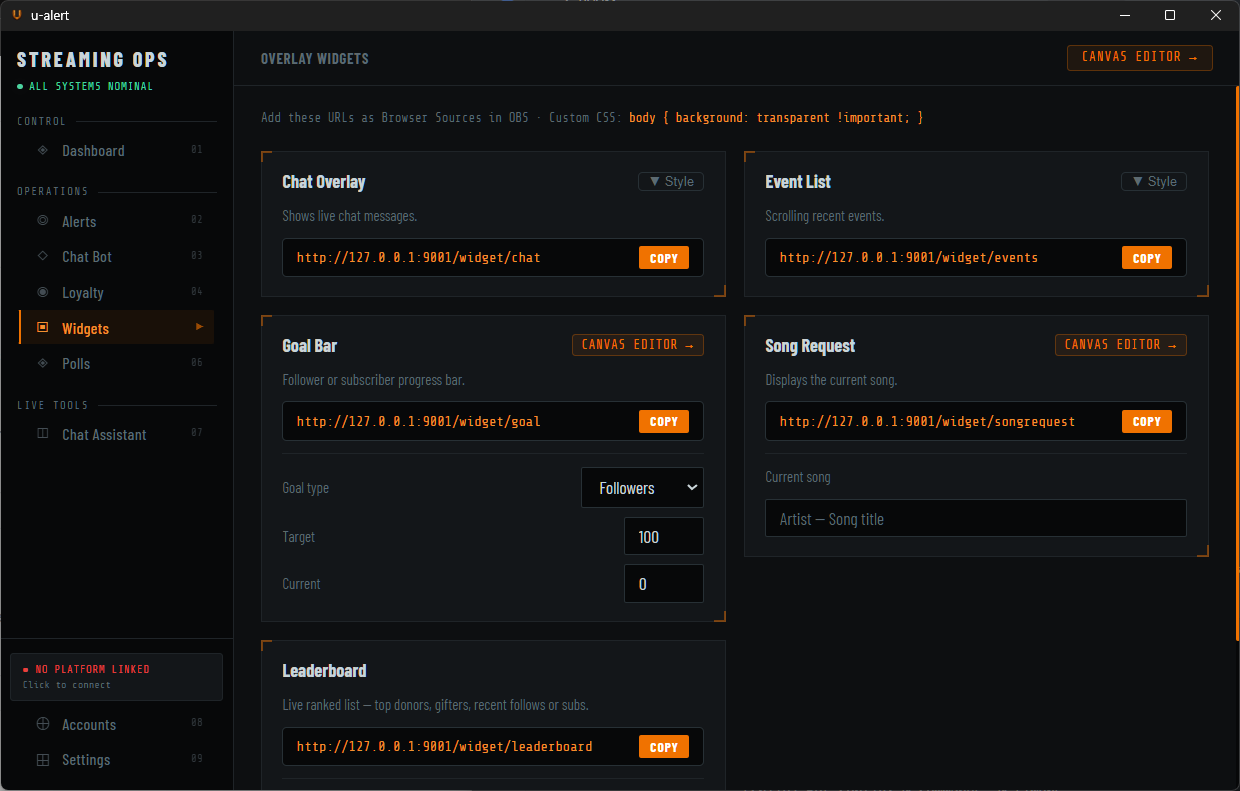This screenshot has height=791, width=1240.
Task: Click the leaderboard widget URL text
Action: (x=444, y=746)
